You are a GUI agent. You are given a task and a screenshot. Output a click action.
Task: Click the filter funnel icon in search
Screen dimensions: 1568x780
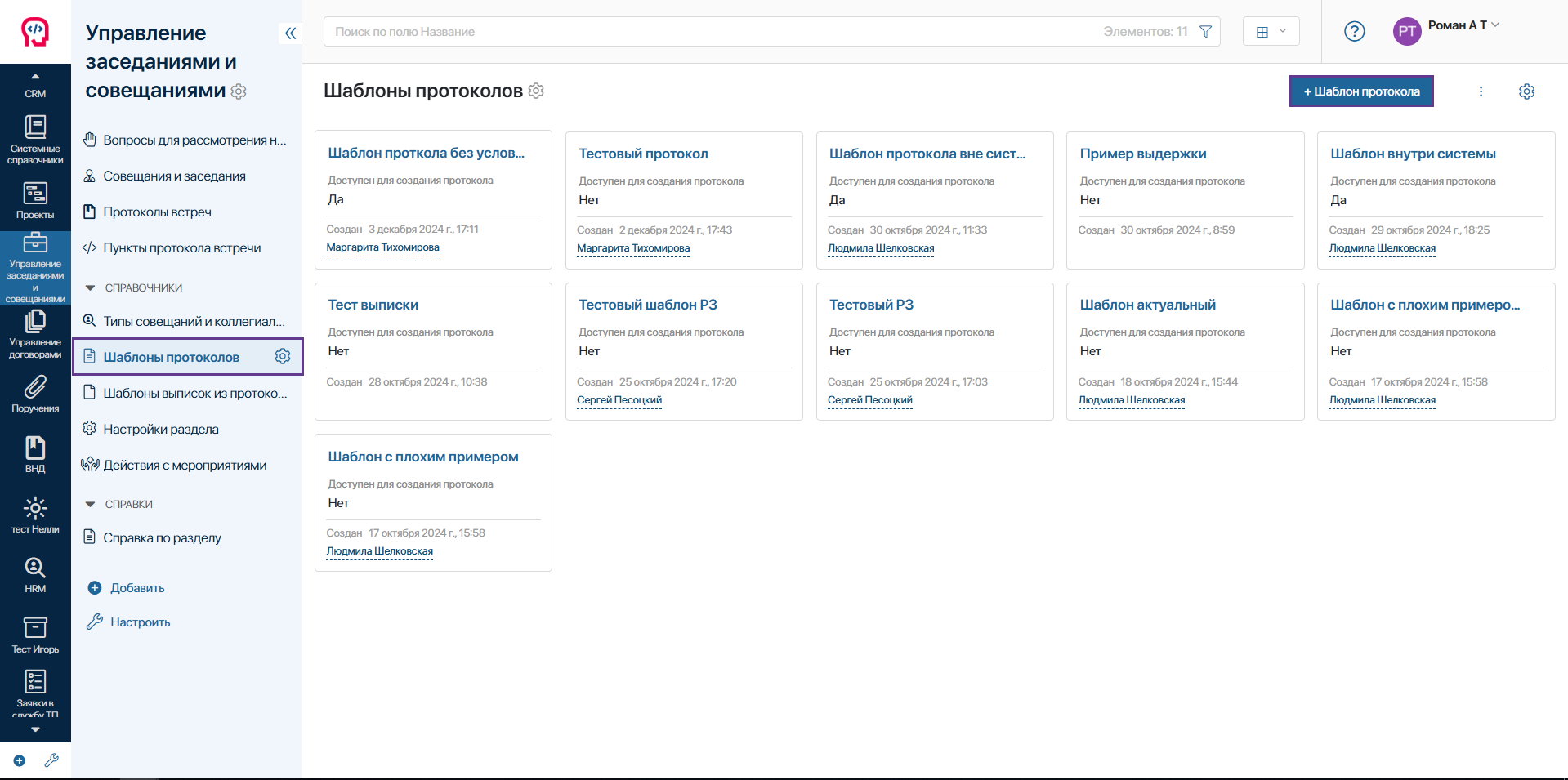point(1205,32)
